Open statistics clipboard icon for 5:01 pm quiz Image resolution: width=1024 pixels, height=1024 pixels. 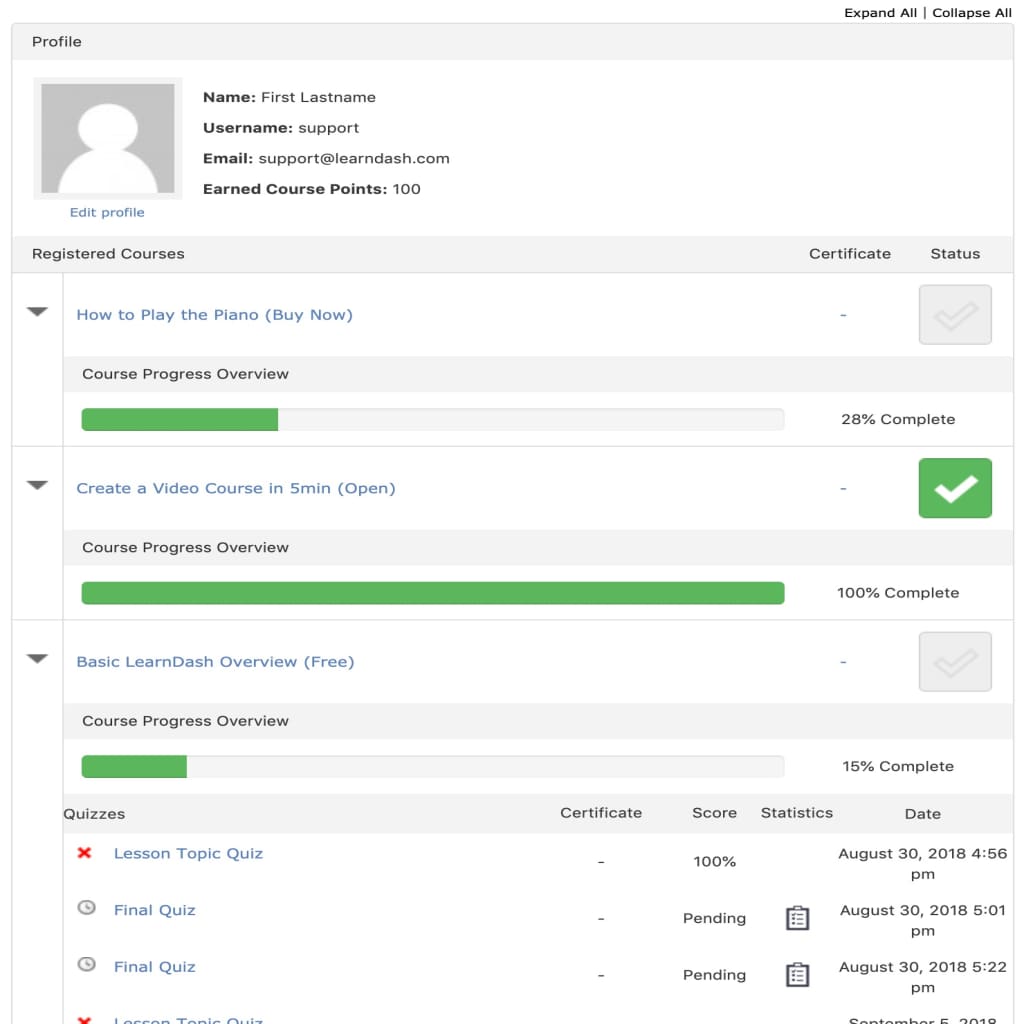point(797,918)
